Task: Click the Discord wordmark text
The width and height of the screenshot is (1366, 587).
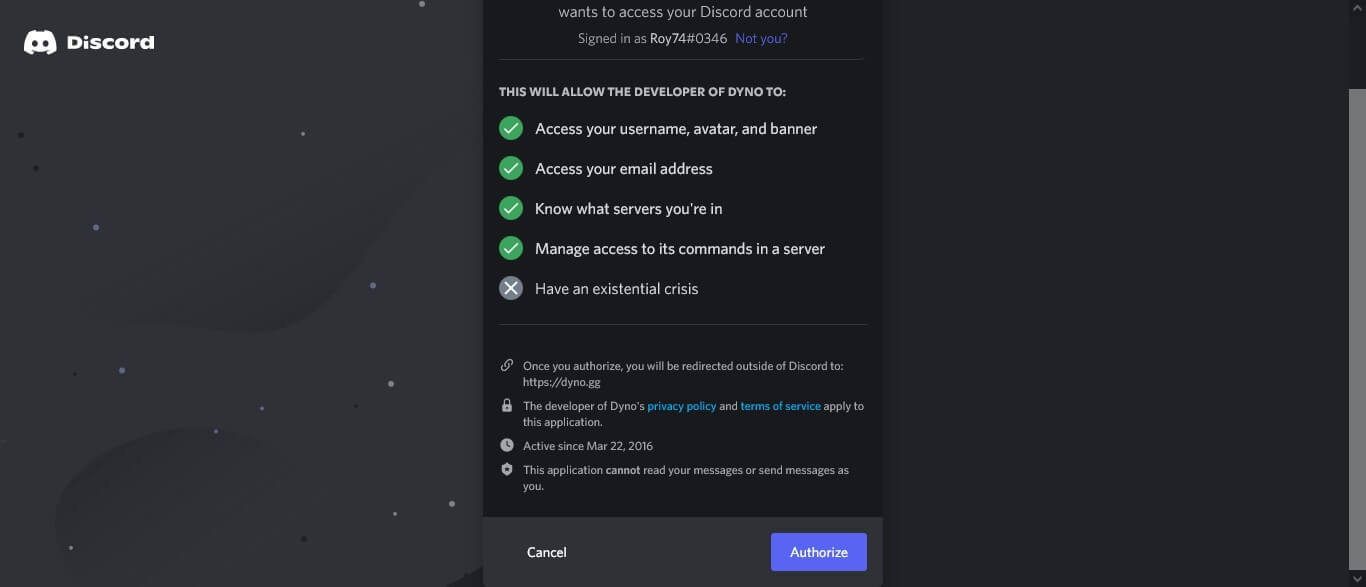Action: click(110, 42)
